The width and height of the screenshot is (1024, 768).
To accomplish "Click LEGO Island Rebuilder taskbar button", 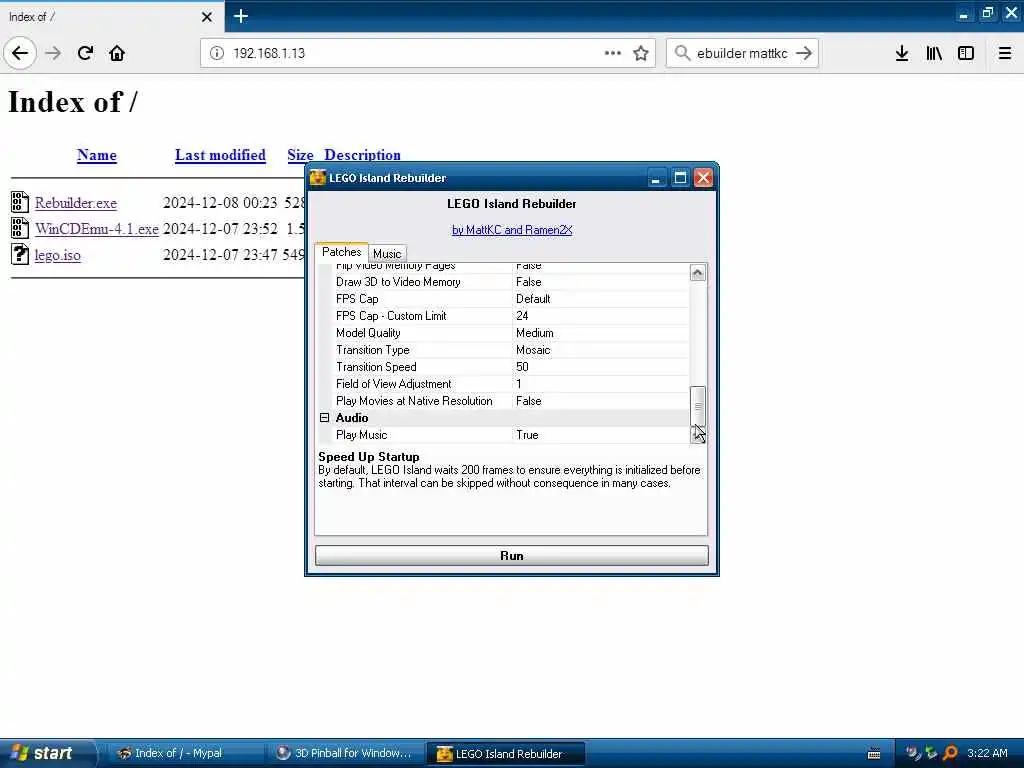I will coord(505,754).
